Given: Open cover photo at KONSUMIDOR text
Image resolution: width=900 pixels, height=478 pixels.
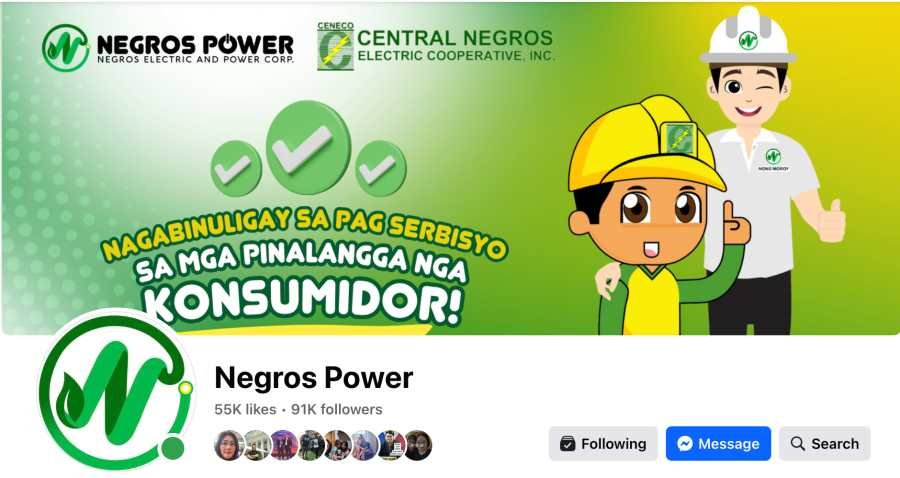Looking at the screenshot, I should point(301,301).
